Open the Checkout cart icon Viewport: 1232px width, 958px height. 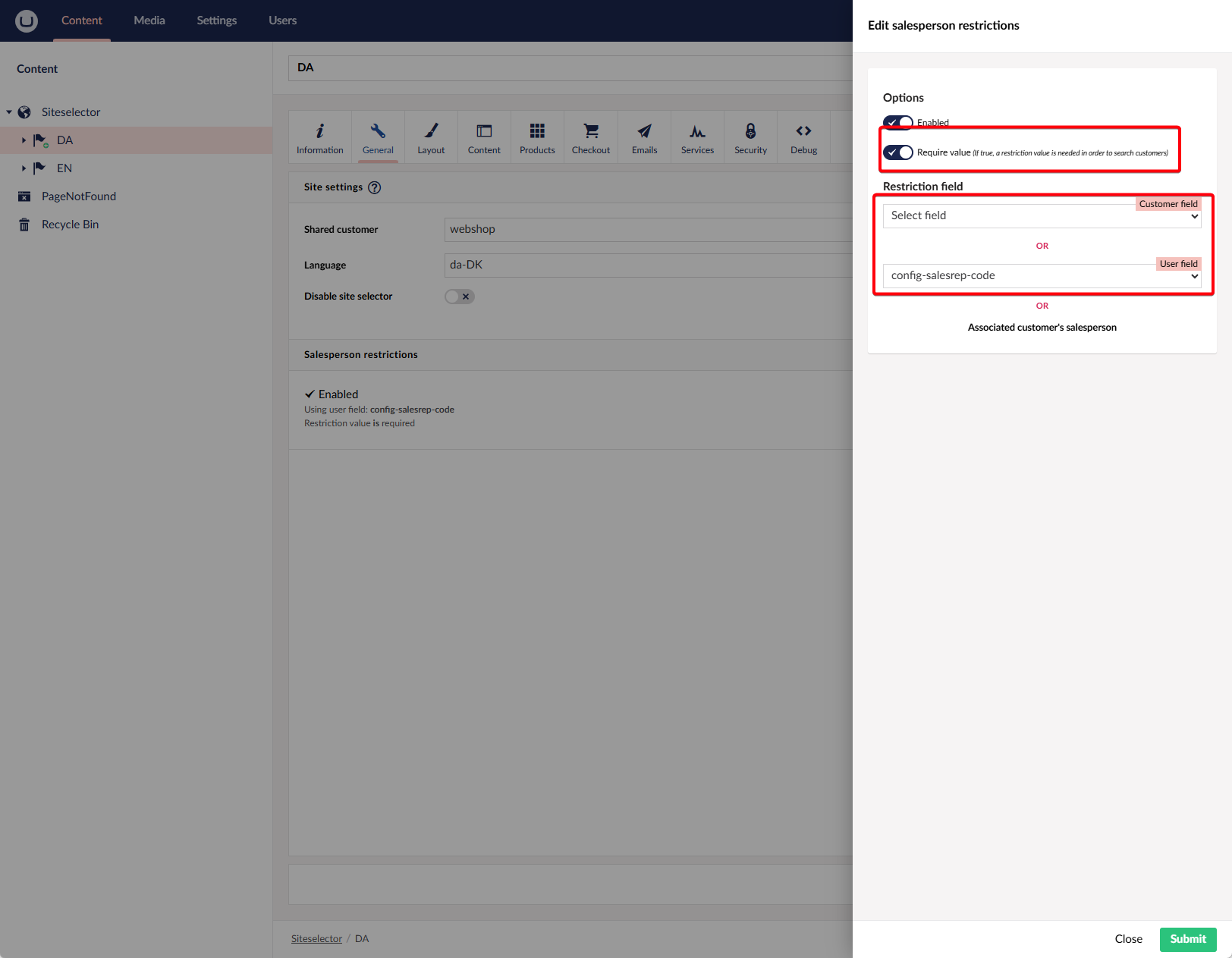[x=591, y=131]
